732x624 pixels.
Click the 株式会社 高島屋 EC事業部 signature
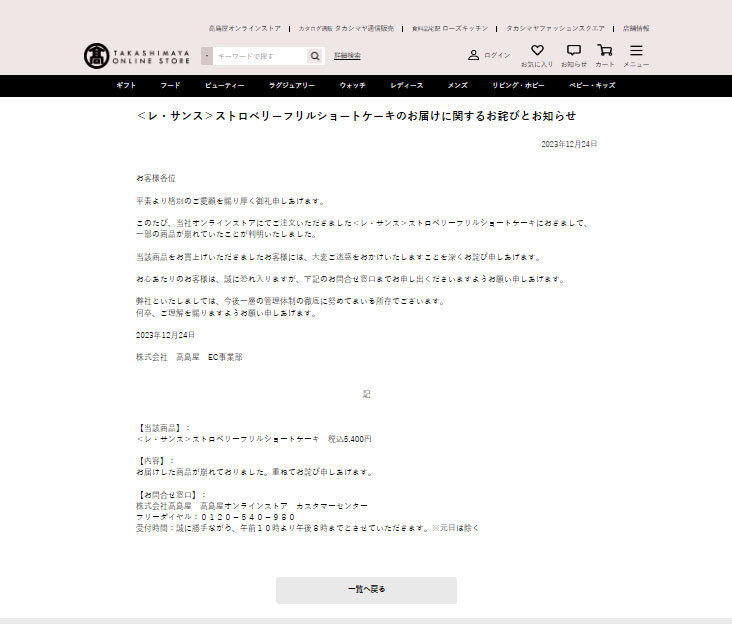point(189,357)
